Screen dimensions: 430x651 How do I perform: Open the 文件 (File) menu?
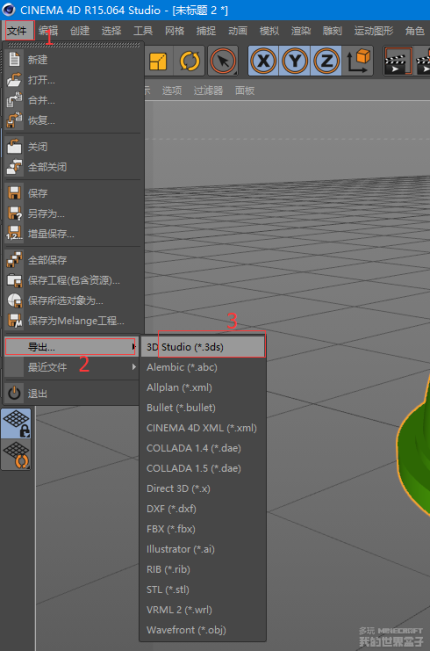[17, 31]
